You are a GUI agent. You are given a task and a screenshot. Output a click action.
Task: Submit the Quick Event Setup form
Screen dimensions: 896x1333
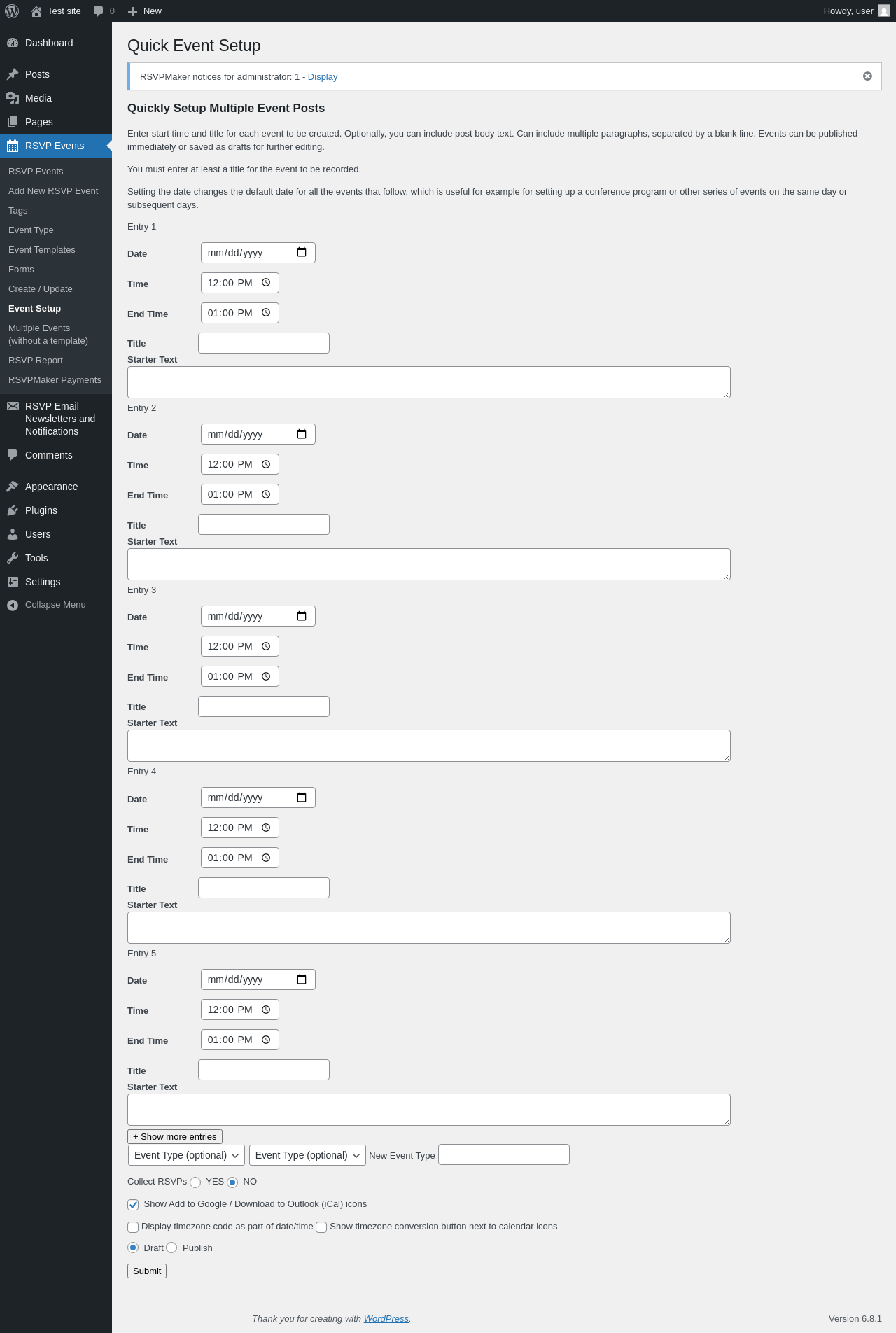pyautogui.click(x=147, y=1271)
